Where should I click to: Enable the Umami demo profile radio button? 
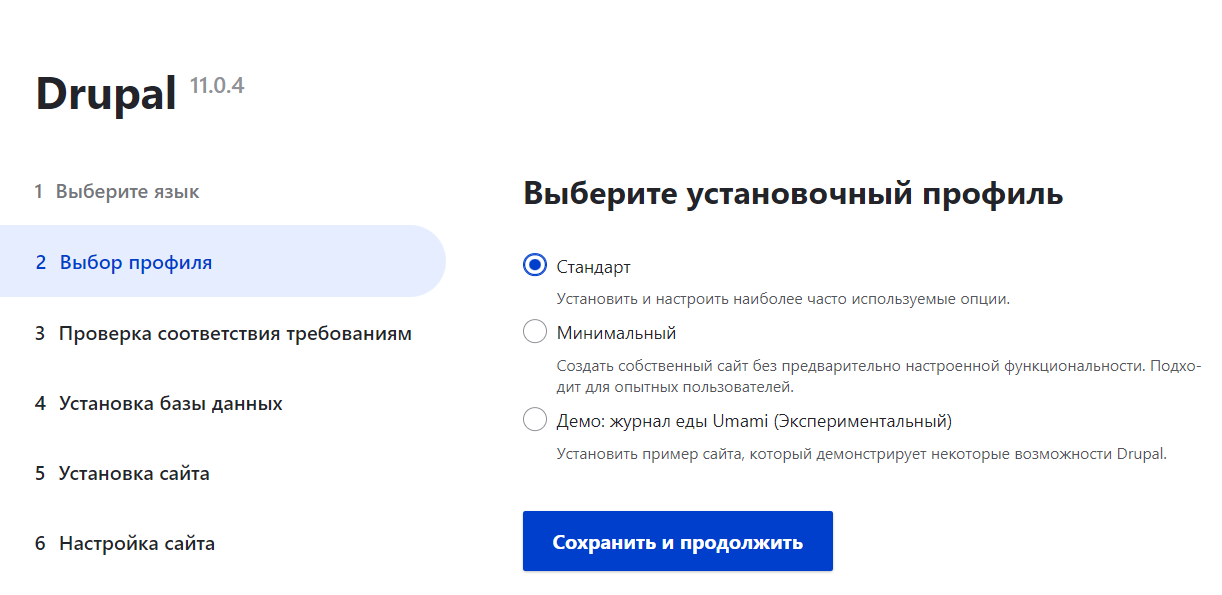(x=535, y=420)
